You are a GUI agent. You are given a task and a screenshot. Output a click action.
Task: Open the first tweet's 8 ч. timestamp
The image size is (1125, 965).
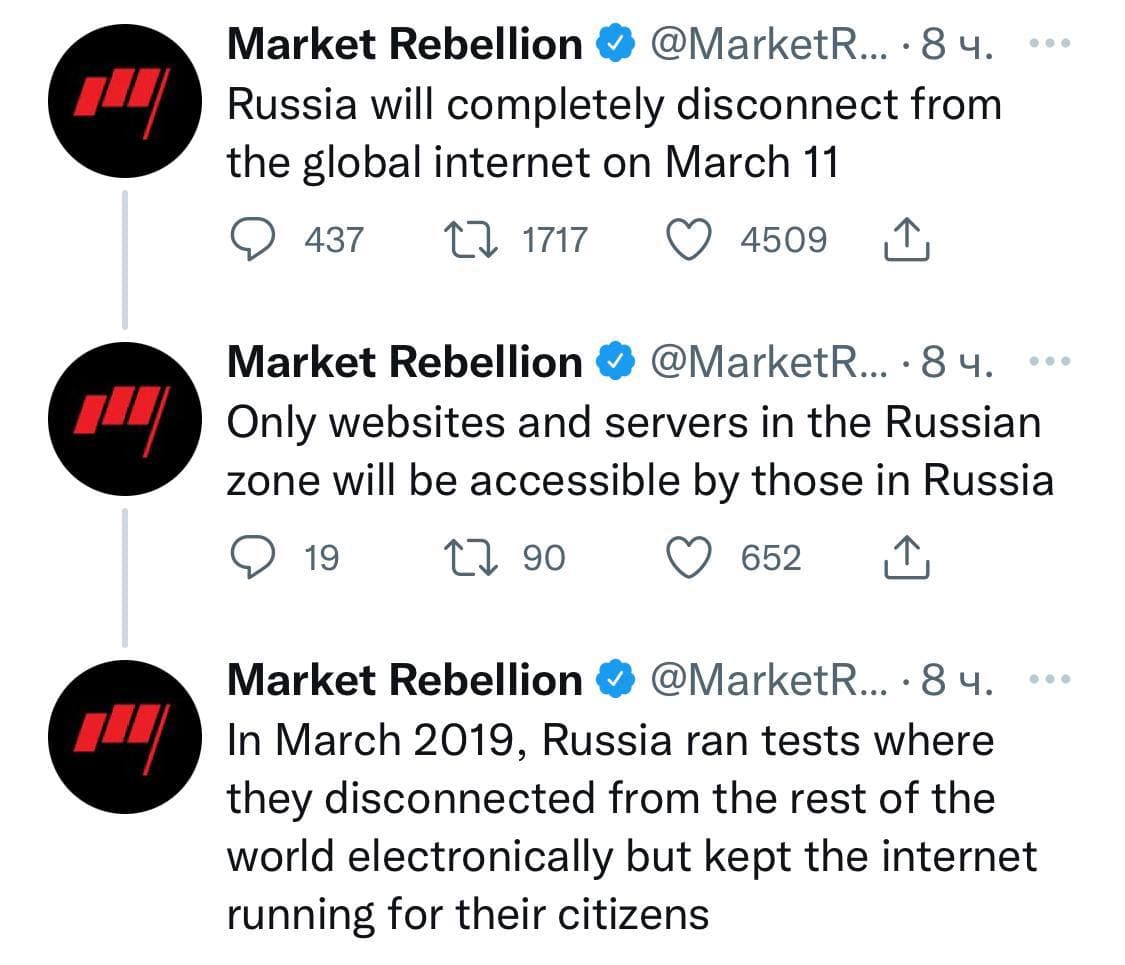point(958,45)
